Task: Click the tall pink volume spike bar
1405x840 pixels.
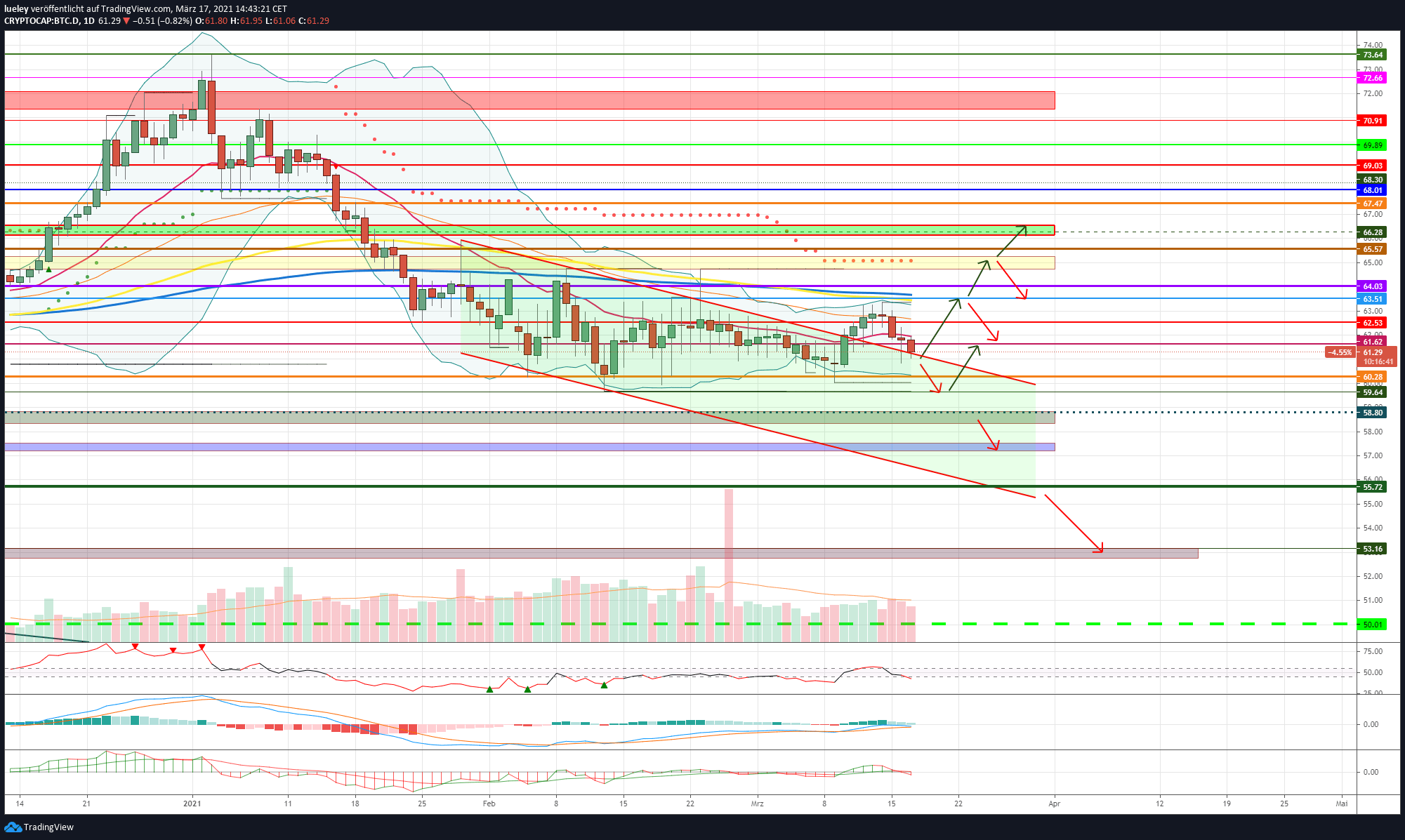Action: (729, 565)
